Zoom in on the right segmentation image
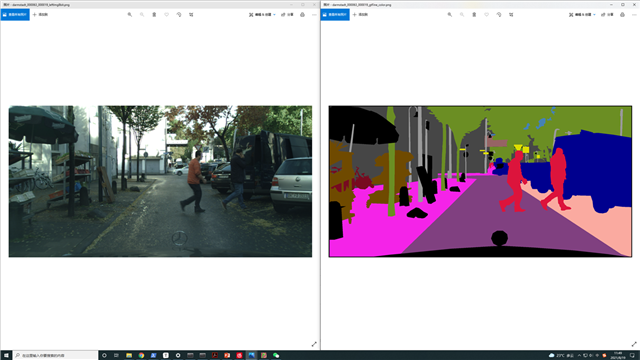Screen dimensions: 640x360 point(450,15)
